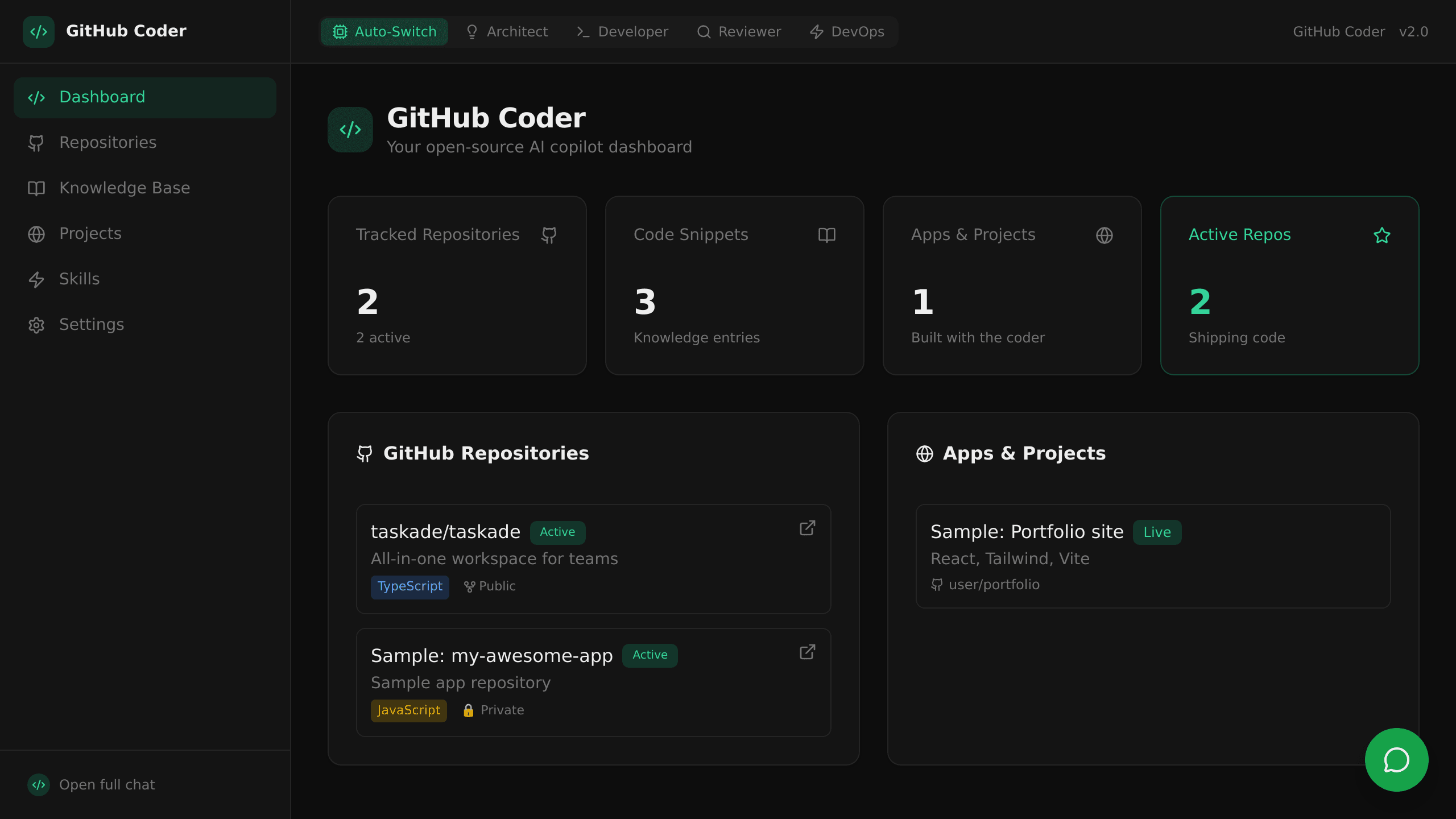Click the JavaScript language tag
This screenshot has width=1456, height=819.
click(x=409, y=711)
